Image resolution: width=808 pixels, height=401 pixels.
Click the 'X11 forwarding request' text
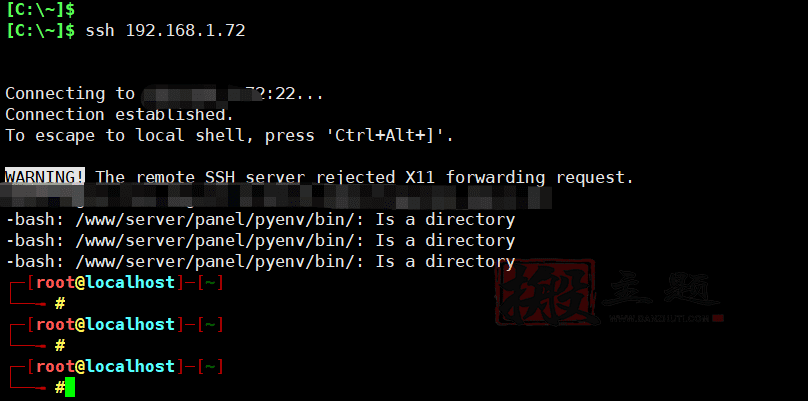519,177
